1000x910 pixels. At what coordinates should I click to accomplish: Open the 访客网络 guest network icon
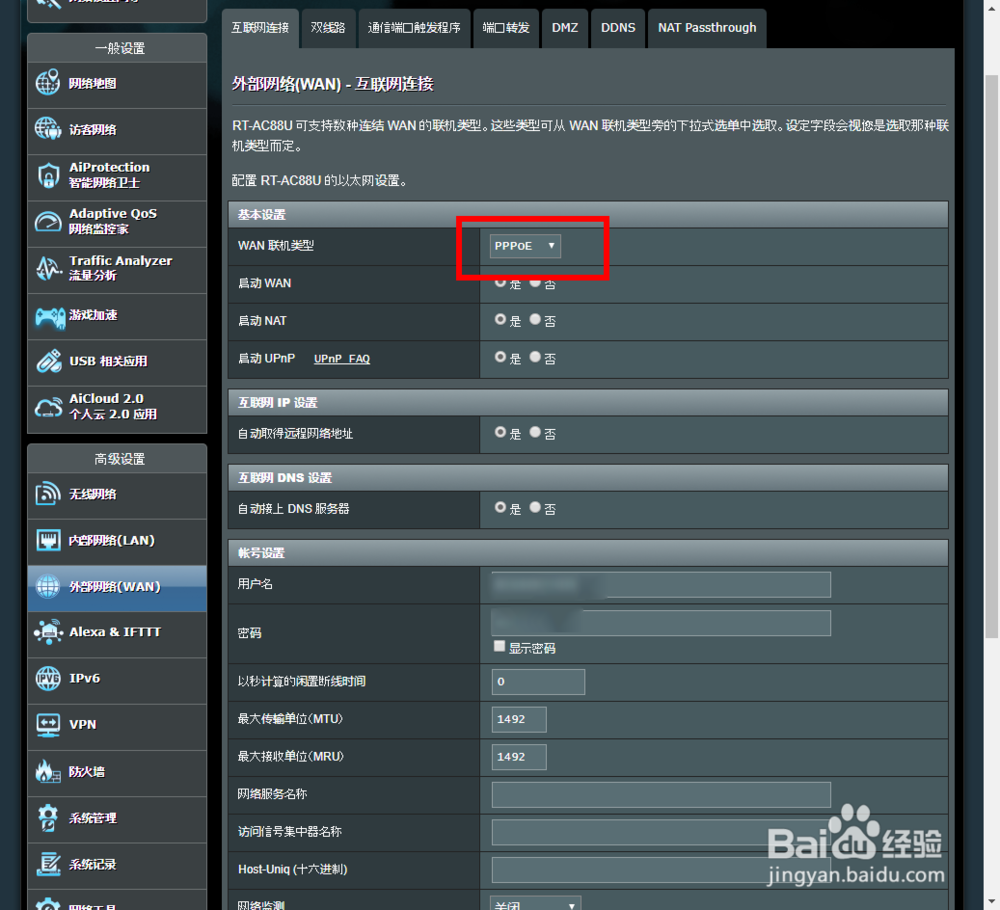tap(48, 129)
